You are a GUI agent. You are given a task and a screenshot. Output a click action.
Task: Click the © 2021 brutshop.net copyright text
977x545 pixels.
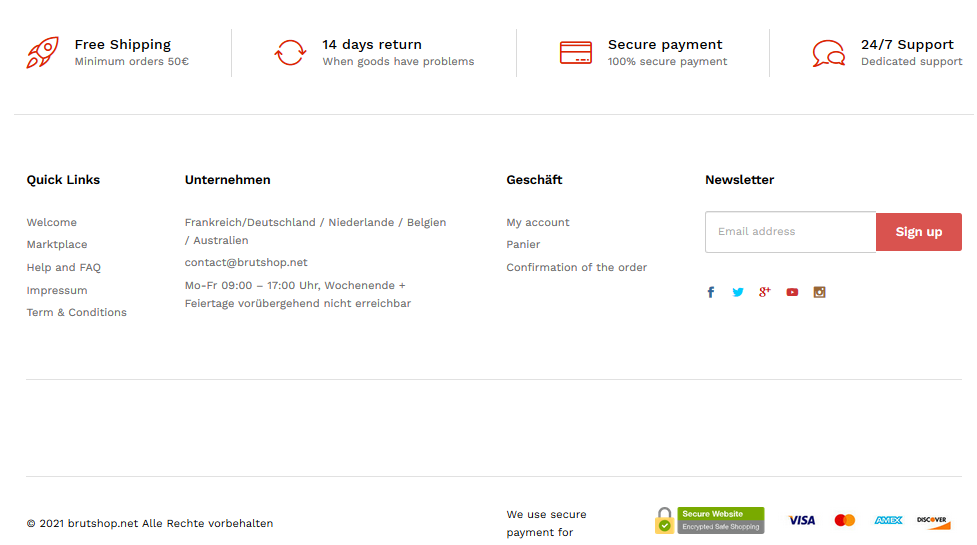(150, 523)
